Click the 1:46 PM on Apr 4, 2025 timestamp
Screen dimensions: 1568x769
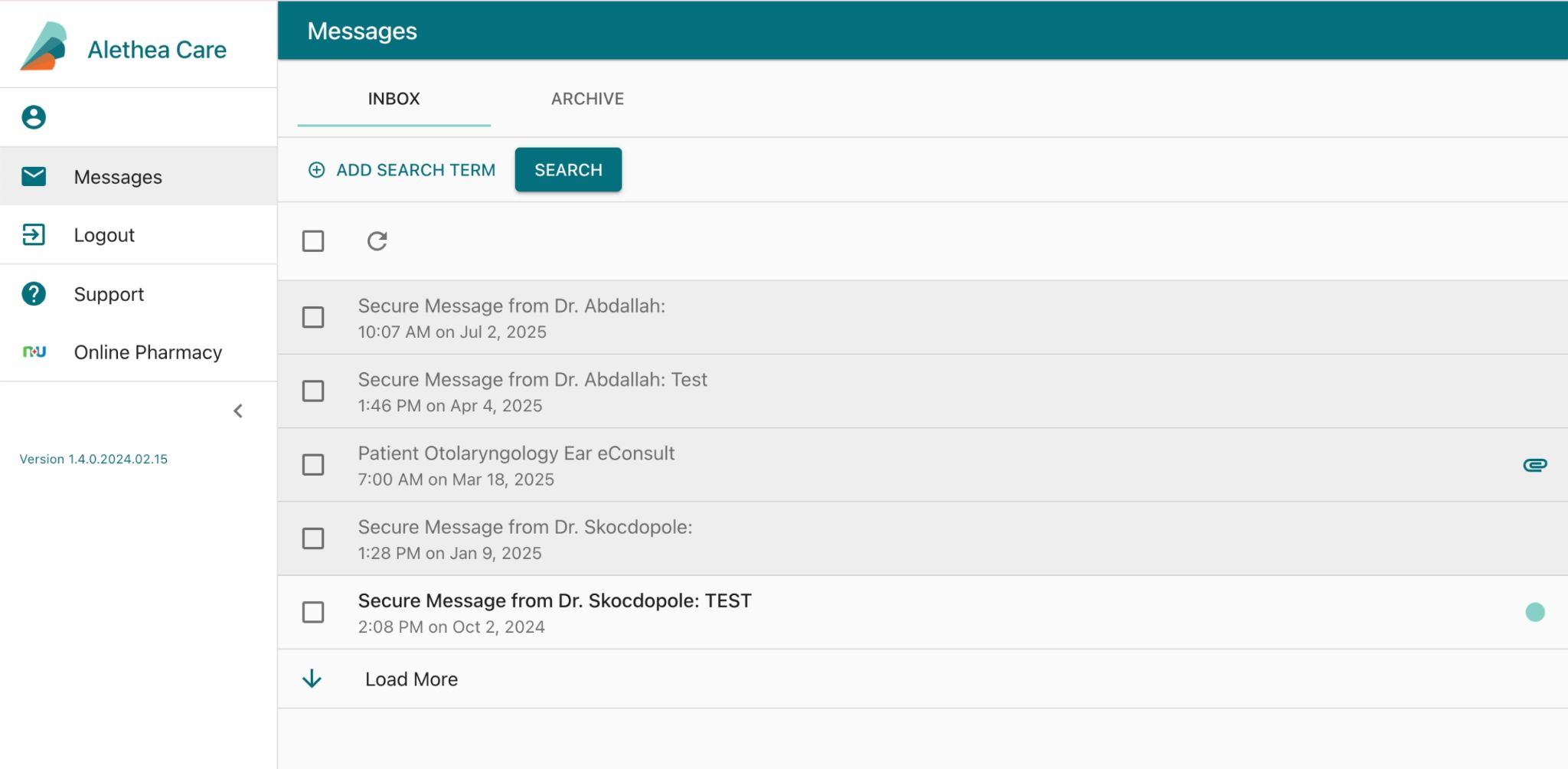(x=450, y=405)
